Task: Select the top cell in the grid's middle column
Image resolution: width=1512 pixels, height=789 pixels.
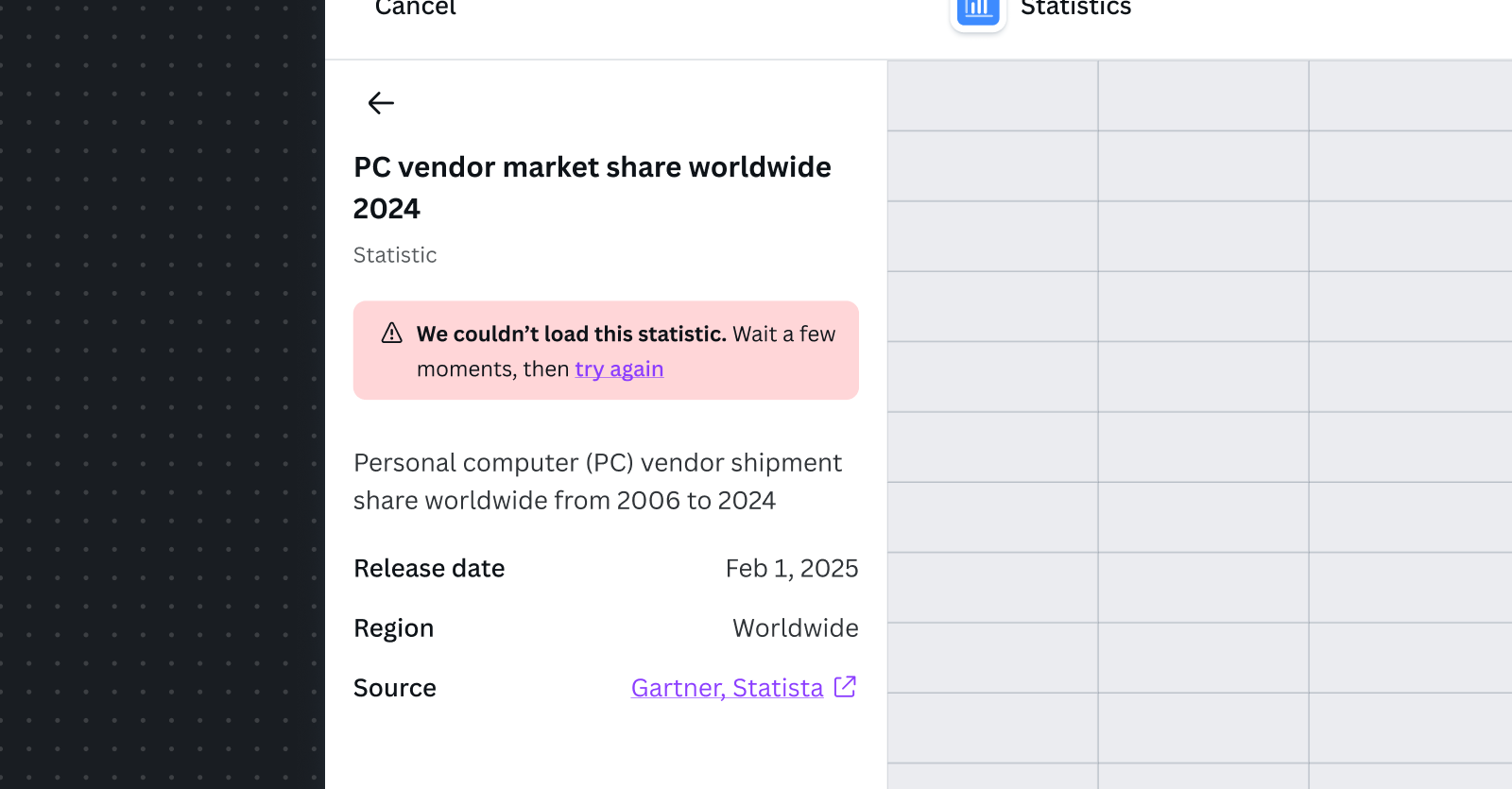Action: (1203, 95)
